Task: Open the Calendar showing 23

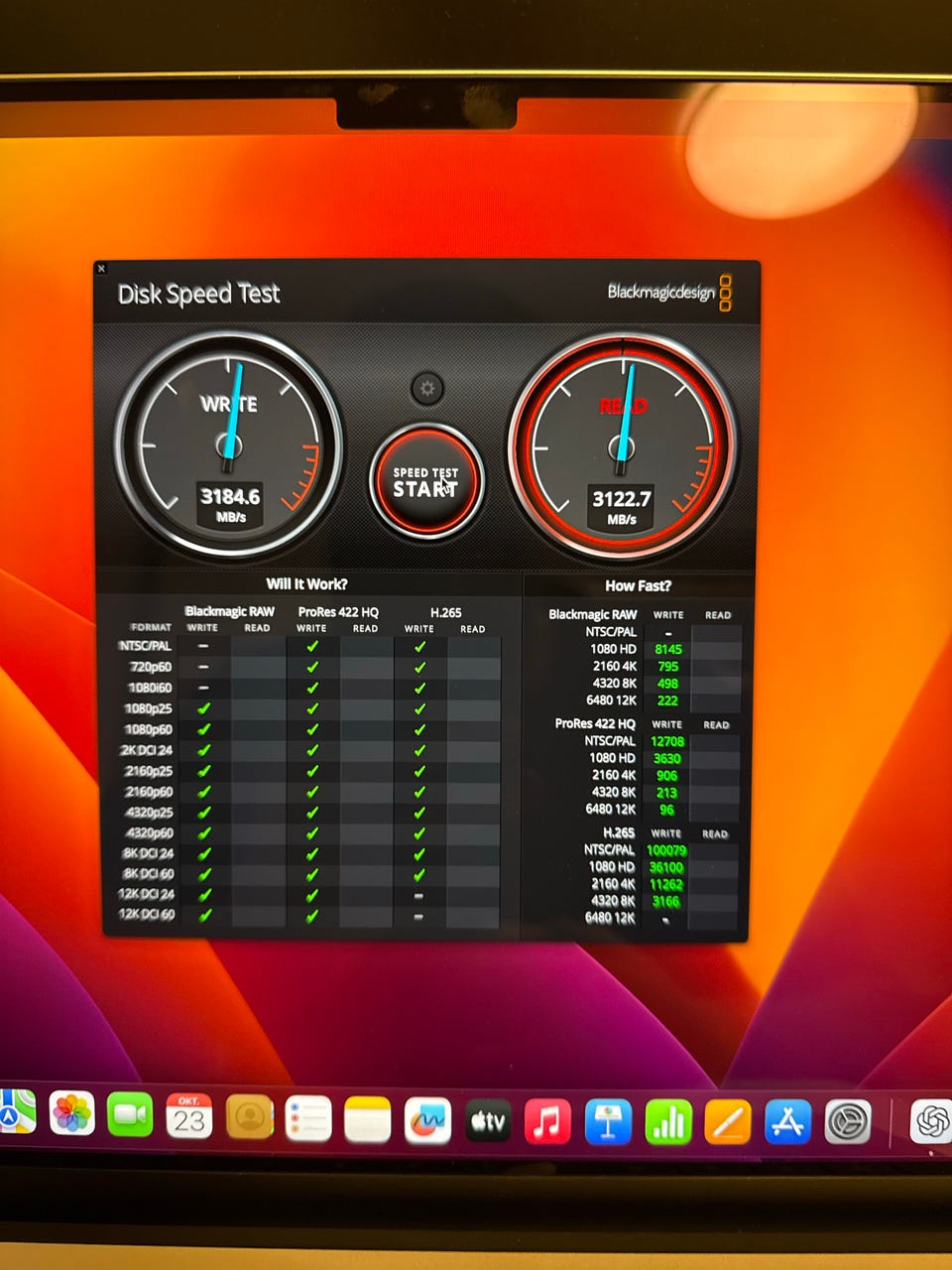Action: [x=188, y=1117]
